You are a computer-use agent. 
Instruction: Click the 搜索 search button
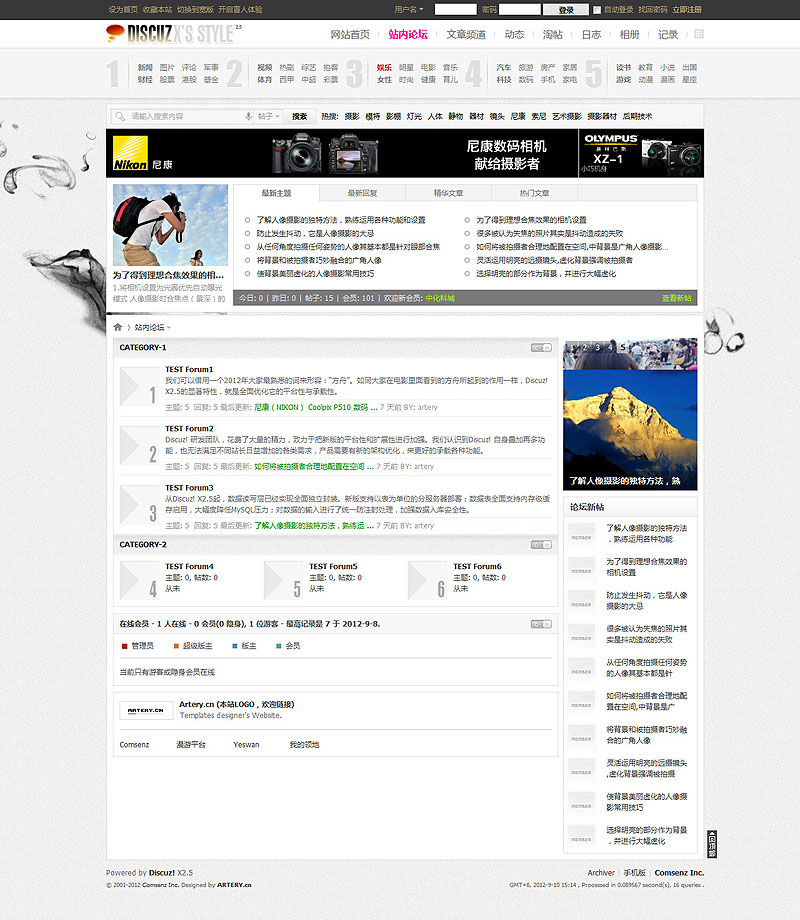tap(299, 116)
